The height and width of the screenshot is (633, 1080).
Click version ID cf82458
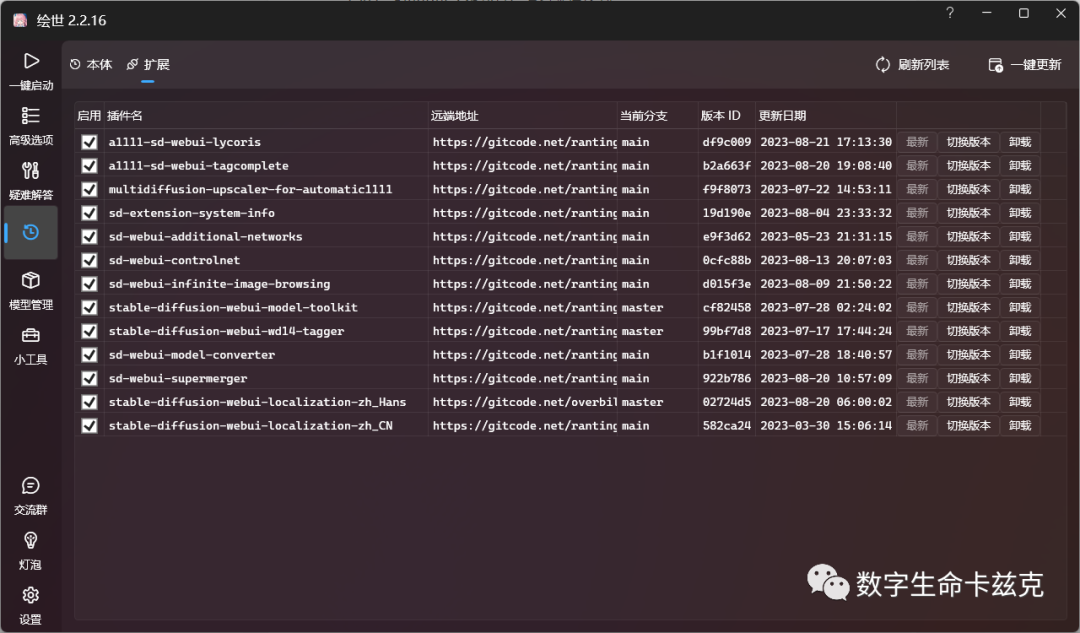coord(727,307)
